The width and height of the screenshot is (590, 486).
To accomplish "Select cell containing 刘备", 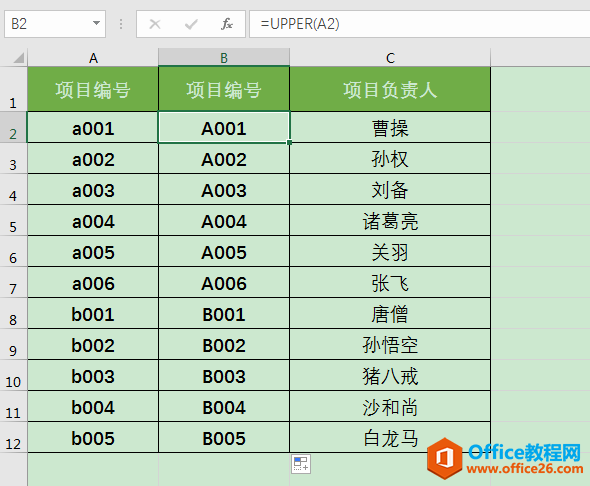I will (x=390, y=190).
